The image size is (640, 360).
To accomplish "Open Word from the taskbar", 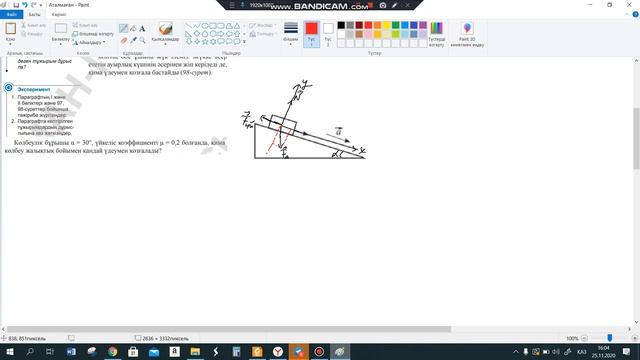I will click(x=71, y=351).
